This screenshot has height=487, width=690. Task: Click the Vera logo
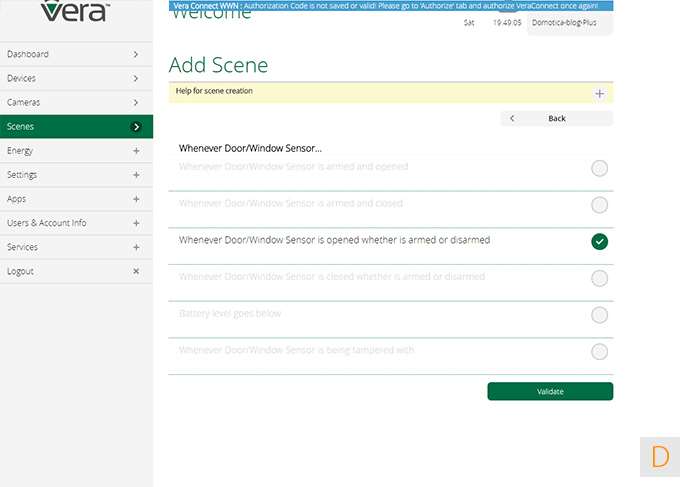(75, 12)
